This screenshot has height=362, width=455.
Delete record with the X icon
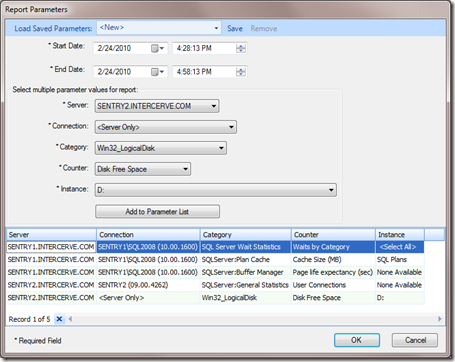(59, 319)
